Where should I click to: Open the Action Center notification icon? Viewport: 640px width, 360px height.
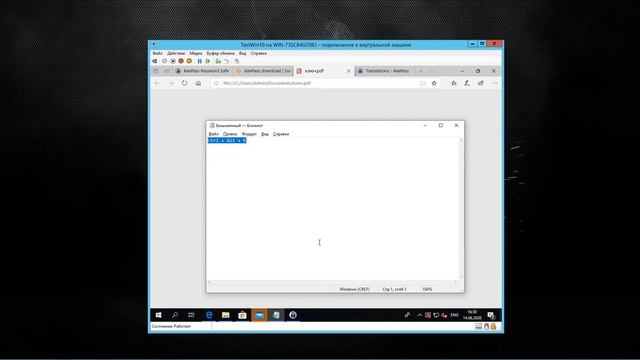tap(491, 315)
